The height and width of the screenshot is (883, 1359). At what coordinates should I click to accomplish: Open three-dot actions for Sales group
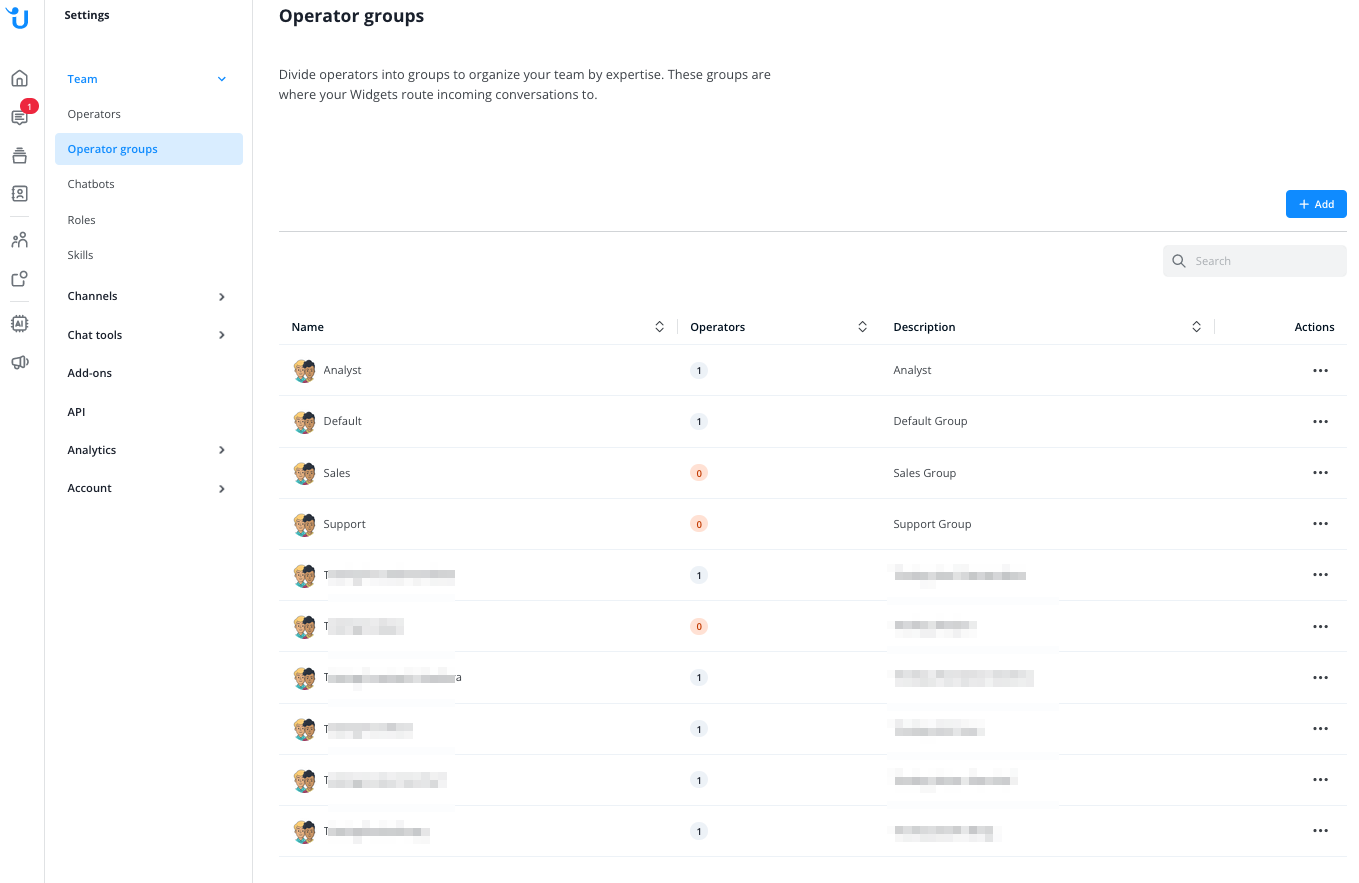1320,473
